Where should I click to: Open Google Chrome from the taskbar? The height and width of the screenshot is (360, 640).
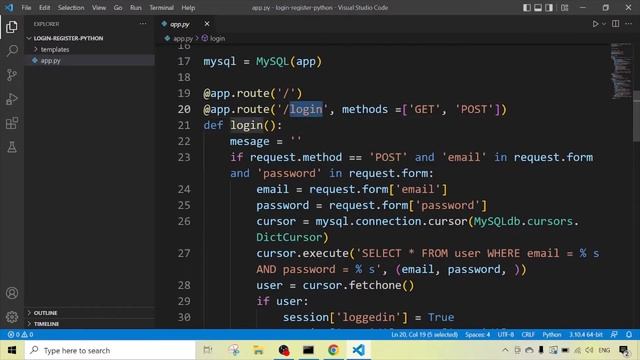333,350
